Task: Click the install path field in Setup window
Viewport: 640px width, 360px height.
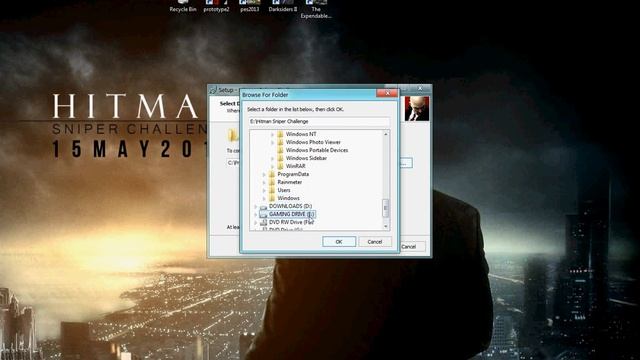Action: [233, 163]
